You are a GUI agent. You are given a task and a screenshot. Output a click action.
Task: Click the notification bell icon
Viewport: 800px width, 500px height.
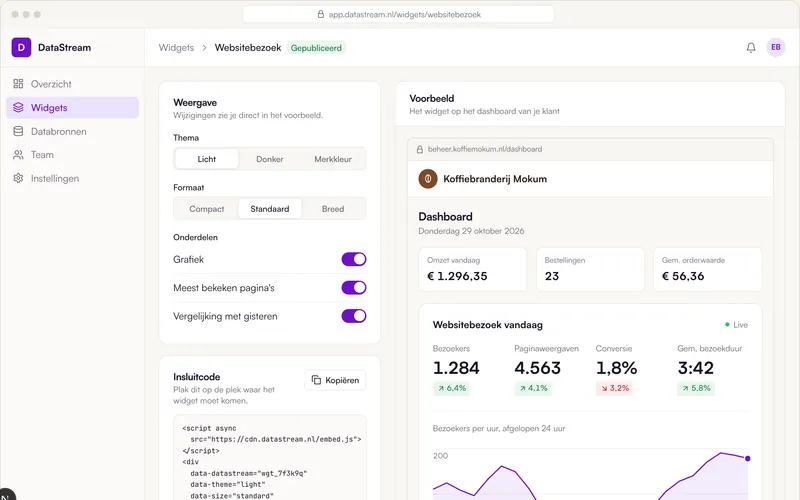751,47
